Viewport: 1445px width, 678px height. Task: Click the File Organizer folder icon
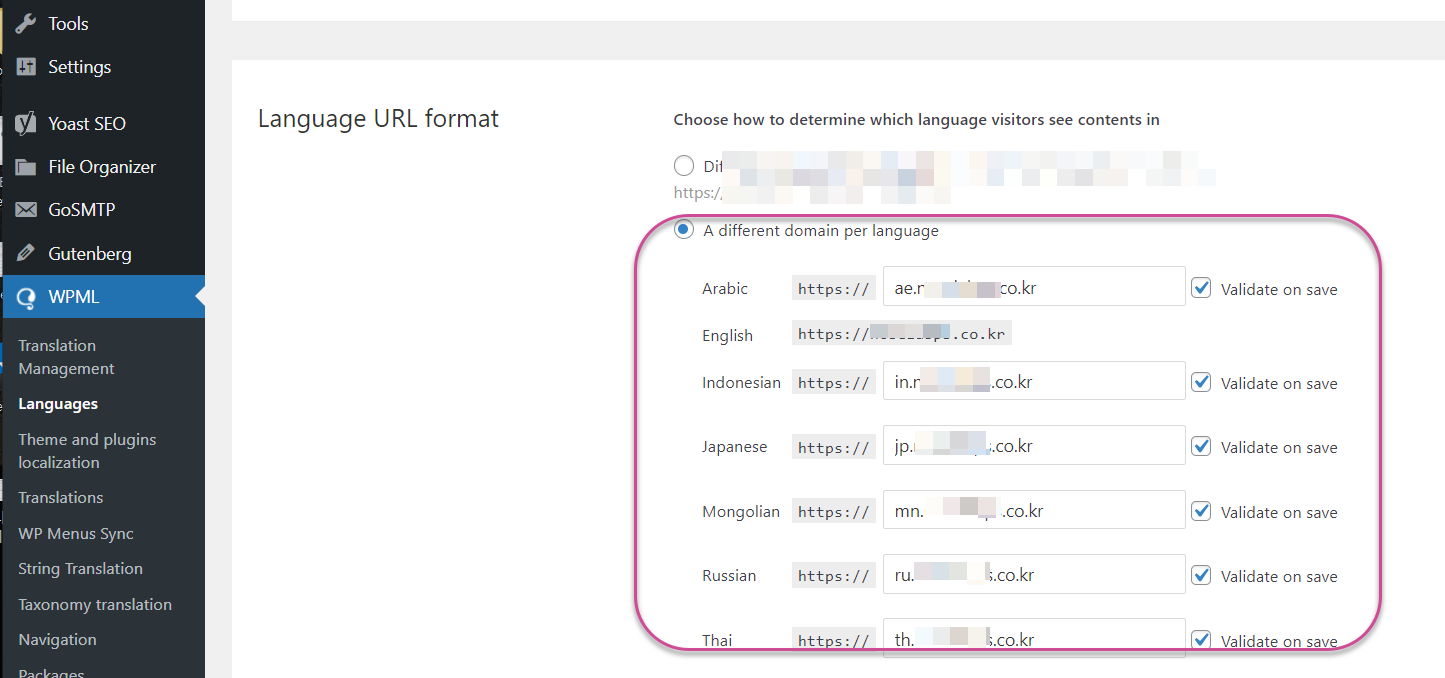tap(26, 167)
